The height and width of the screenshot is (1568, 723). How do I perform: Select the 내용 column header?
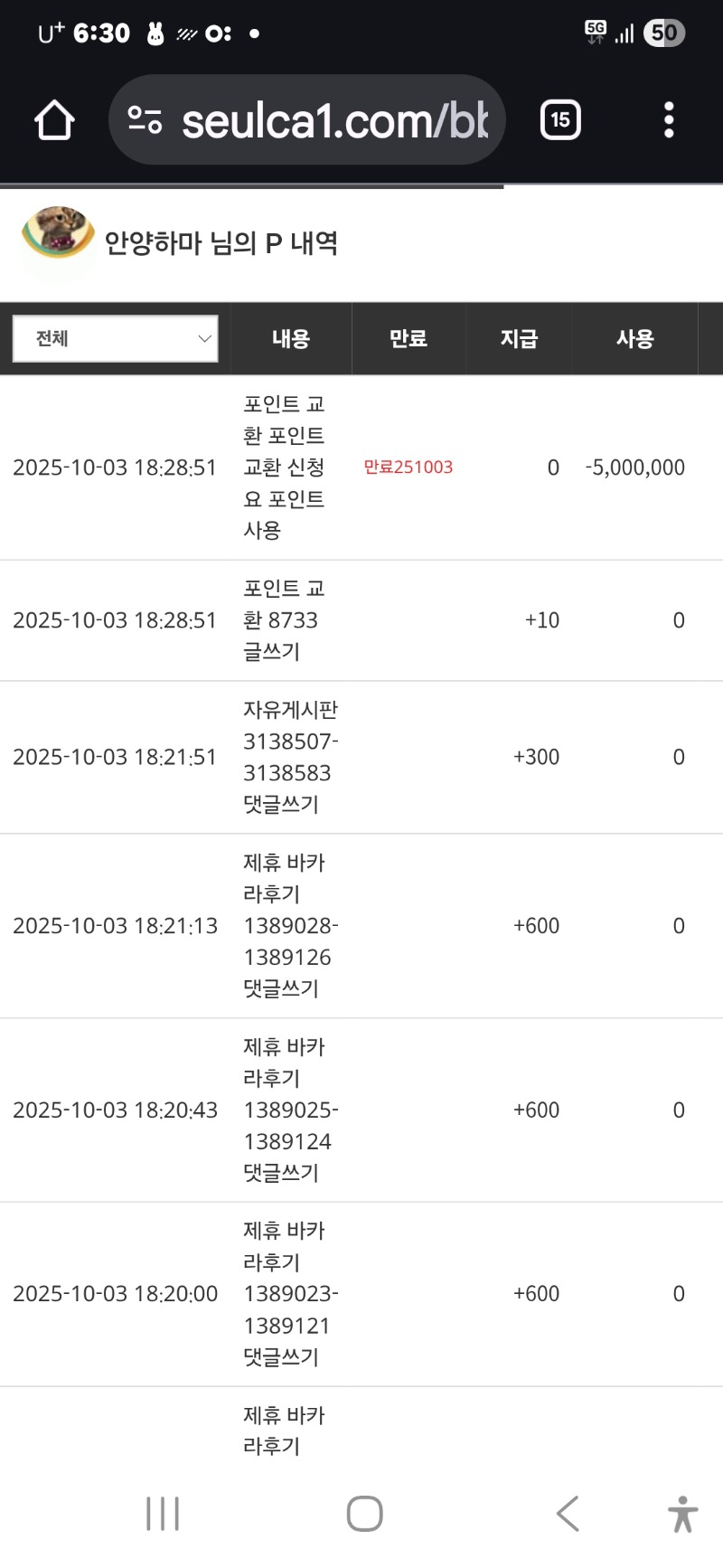pos(291,339)
